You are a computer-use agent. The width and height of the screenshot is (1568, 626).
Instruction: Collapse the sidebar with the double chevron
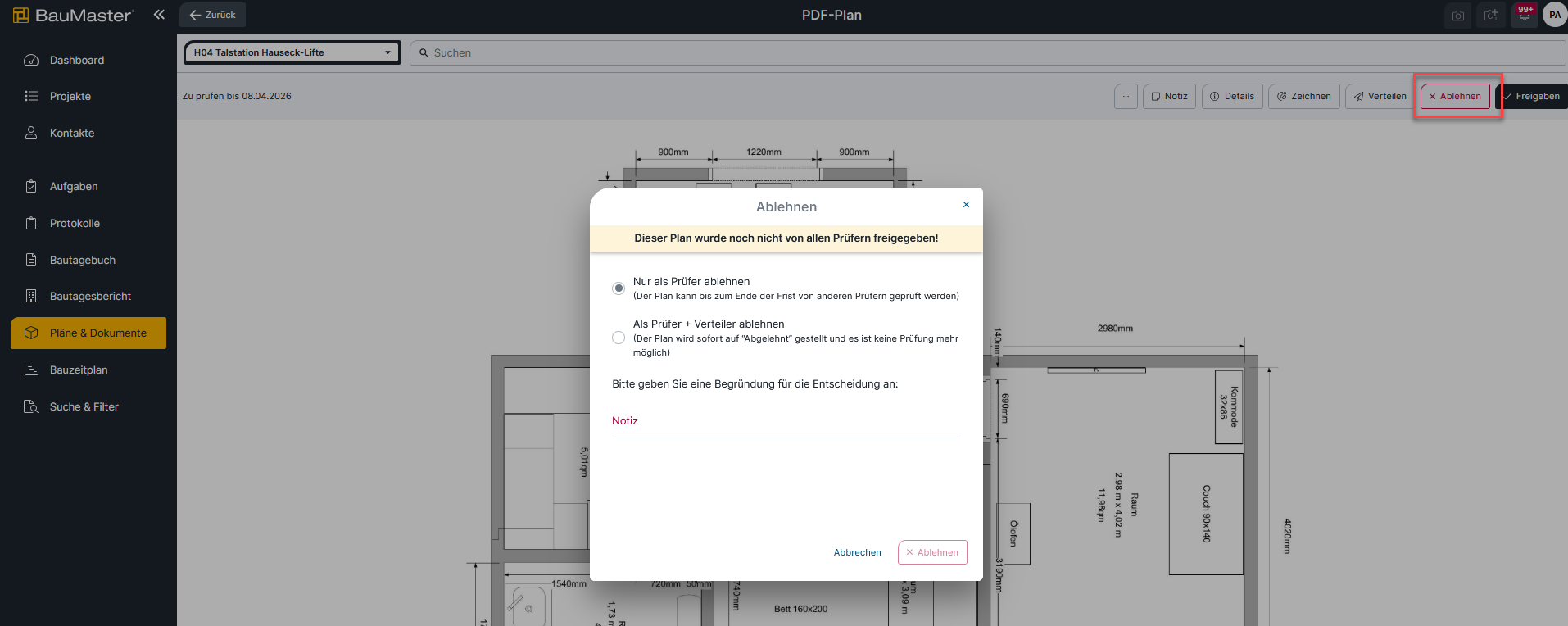point(159,15)
